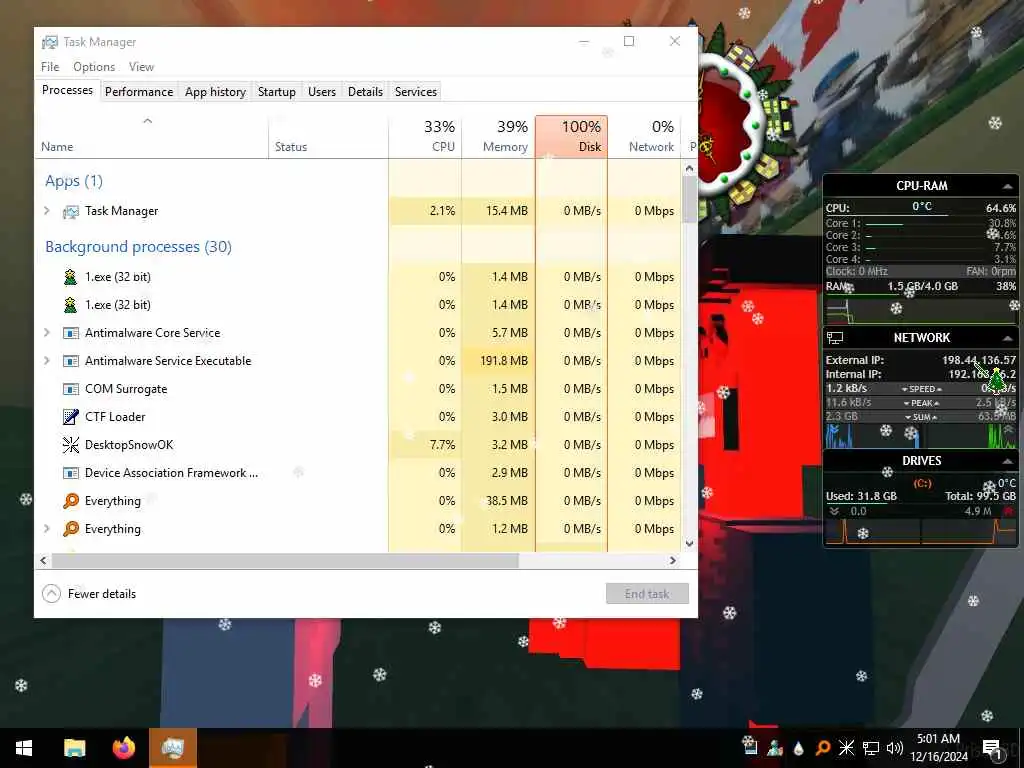Viewport: 1024px width, 768px height.
Task: Click the Task Manager title bar icon
Action: [50, 42]
